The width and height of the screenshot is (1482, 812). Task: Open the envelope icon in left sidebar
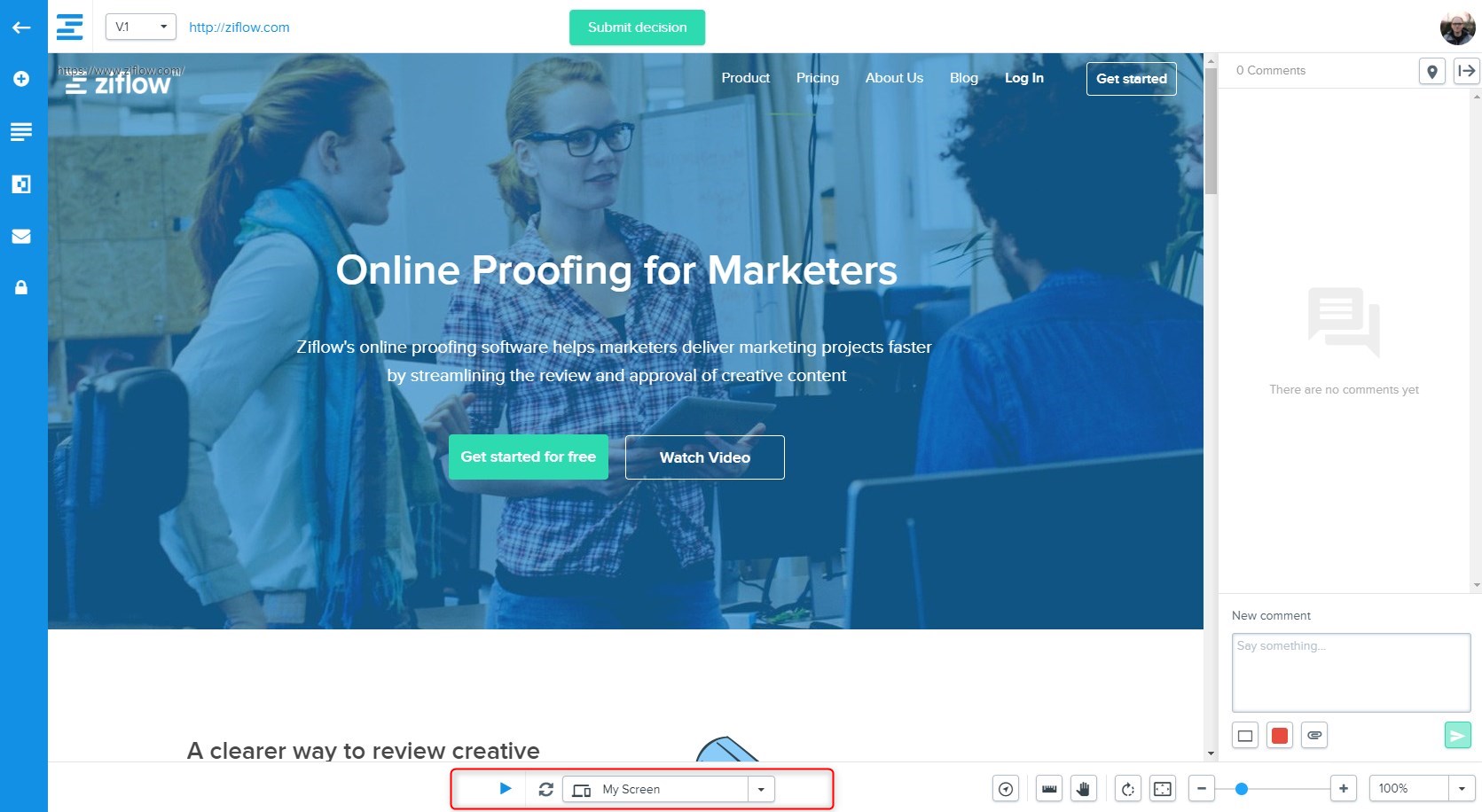point(21,236)
